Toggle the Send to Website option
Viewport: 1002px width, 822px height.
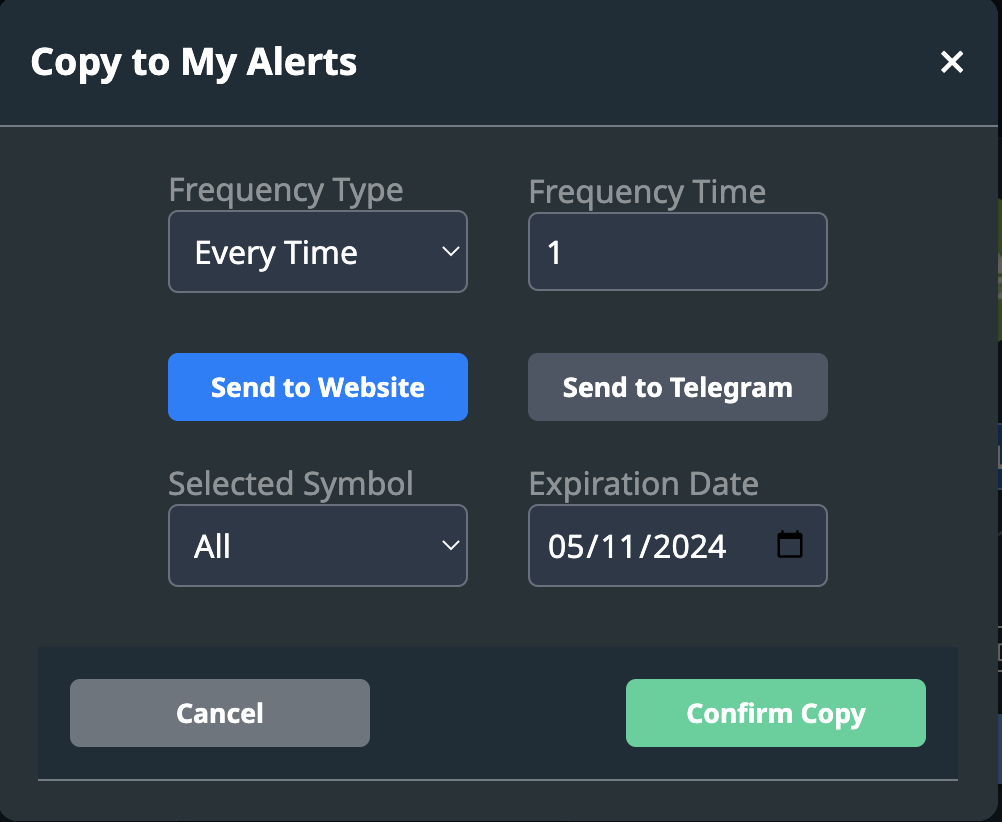tap(317, 387)
